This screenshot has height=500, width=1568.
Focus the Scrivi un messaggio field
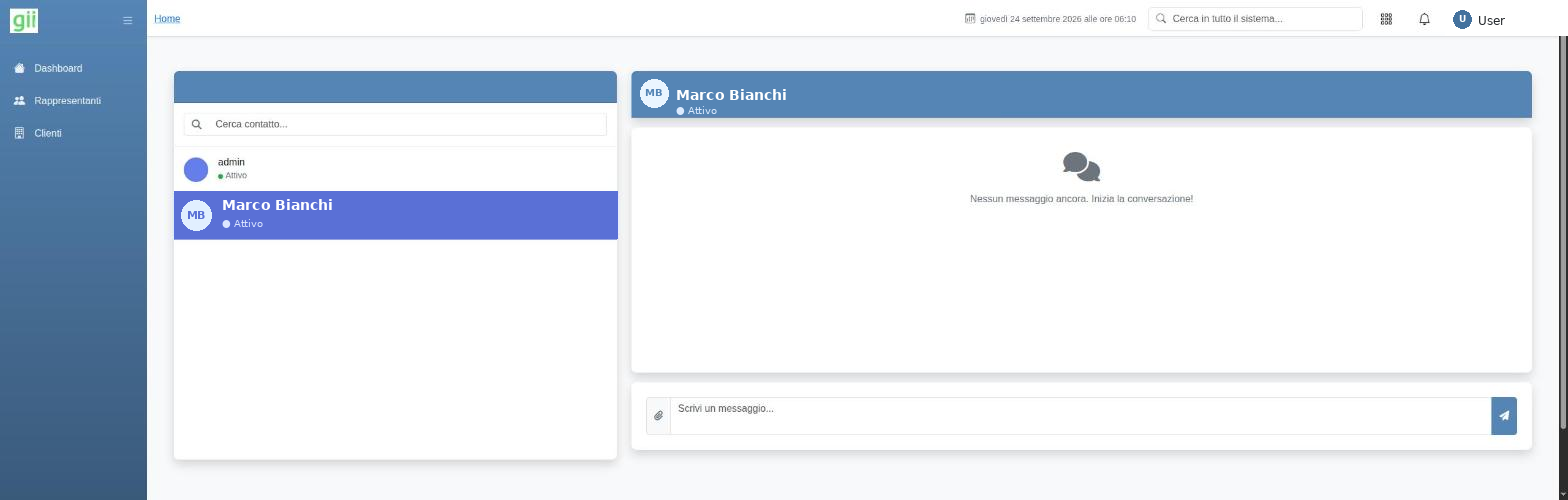click(1080, 416)
